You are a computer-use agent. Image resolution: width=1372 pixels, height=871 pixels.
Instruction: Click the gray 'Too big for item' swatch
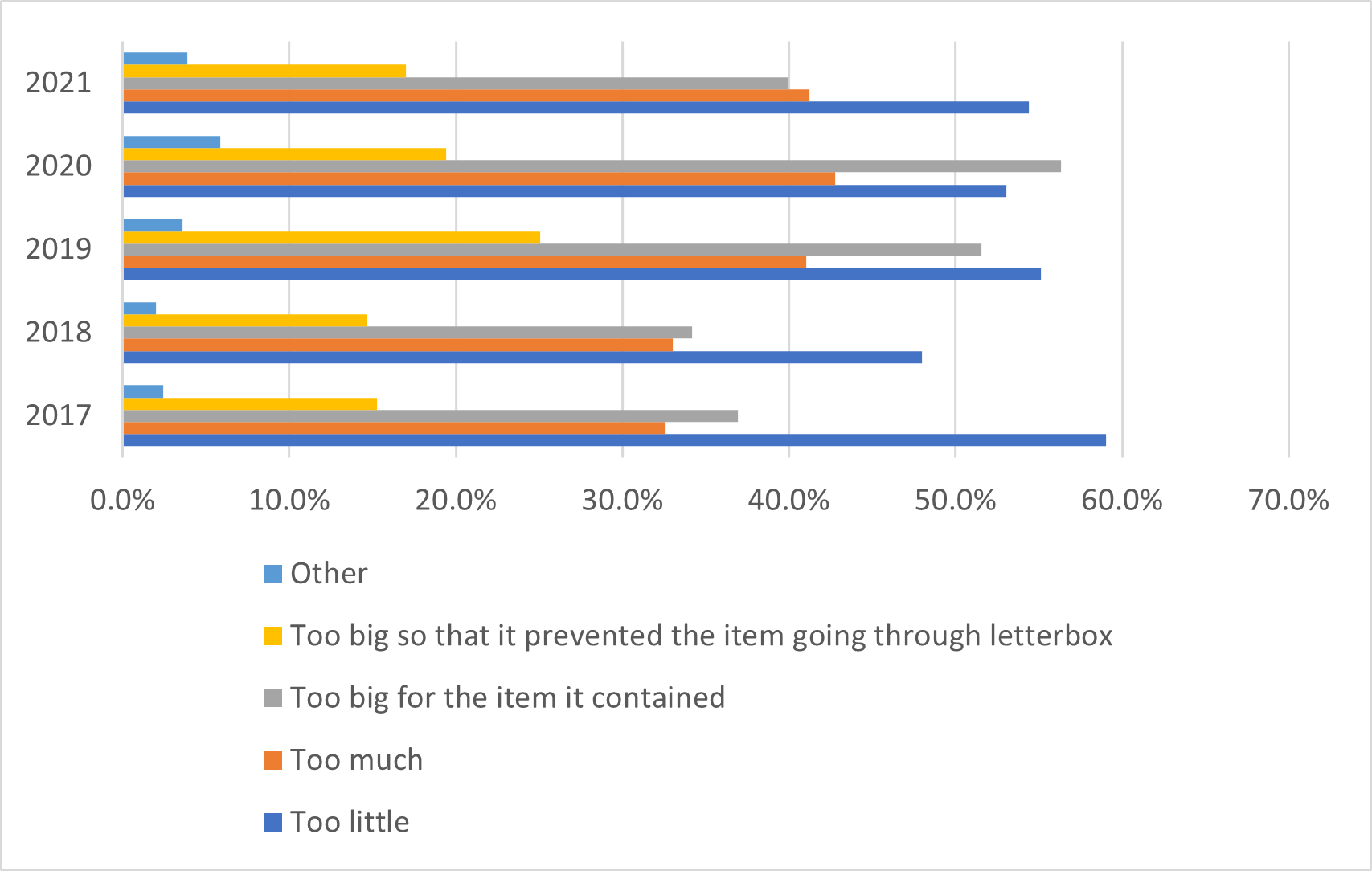tap(273, 698)
